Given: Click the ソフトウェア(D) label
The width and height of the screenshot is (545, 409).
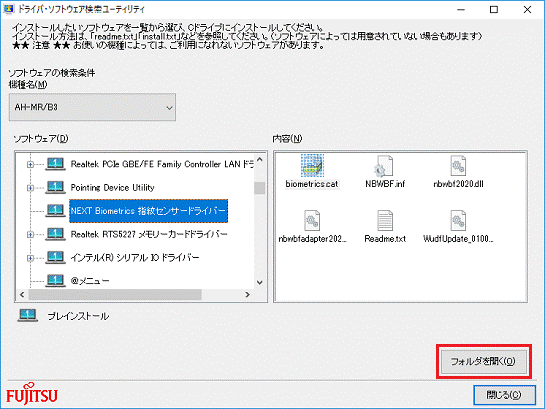Looking at the screenshot, I should [41, 139].
